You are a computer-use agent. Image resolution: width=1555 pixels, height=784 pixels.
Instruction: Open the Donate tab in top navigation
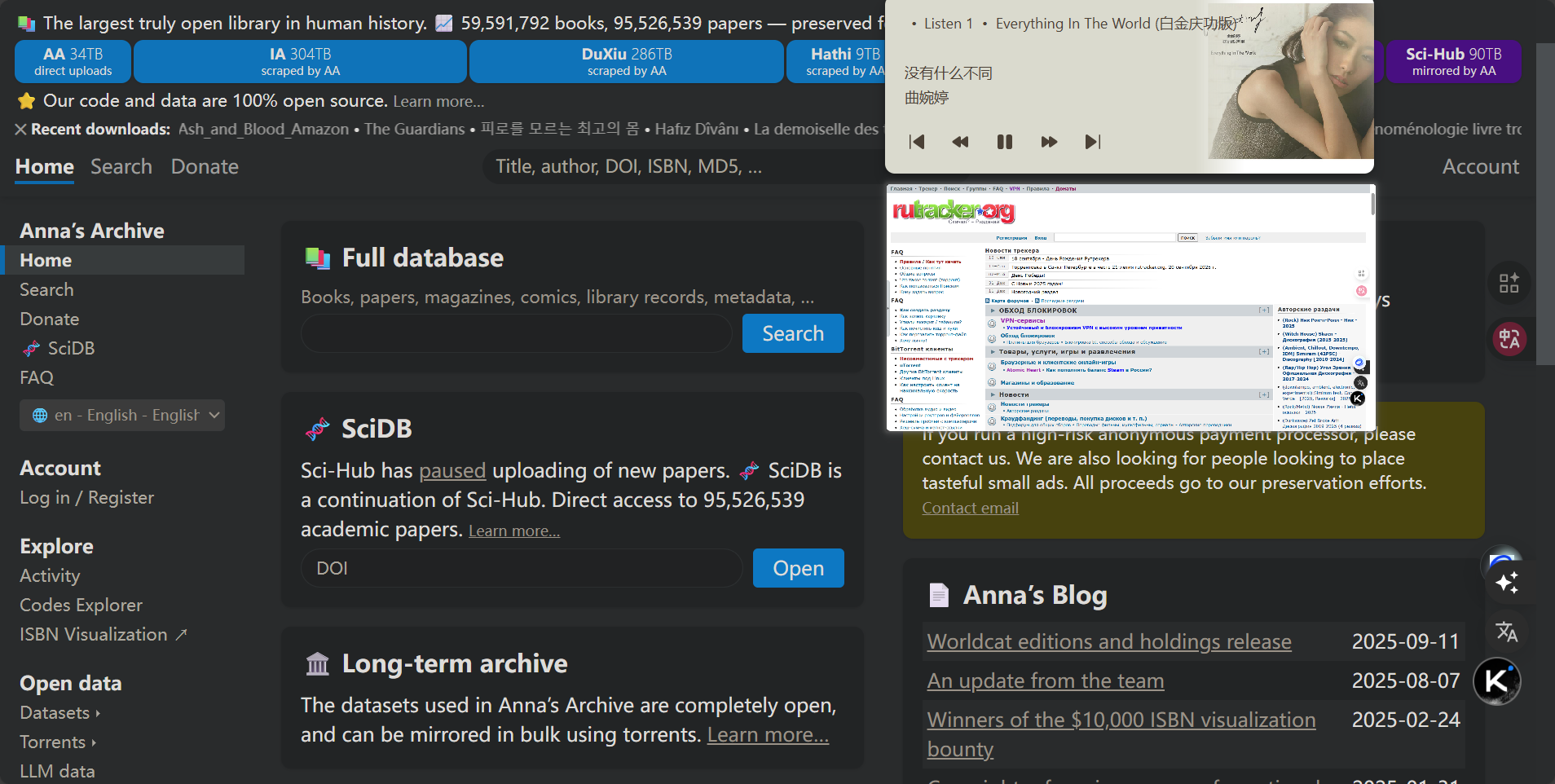pyautogui.click(x=205, y=167)
